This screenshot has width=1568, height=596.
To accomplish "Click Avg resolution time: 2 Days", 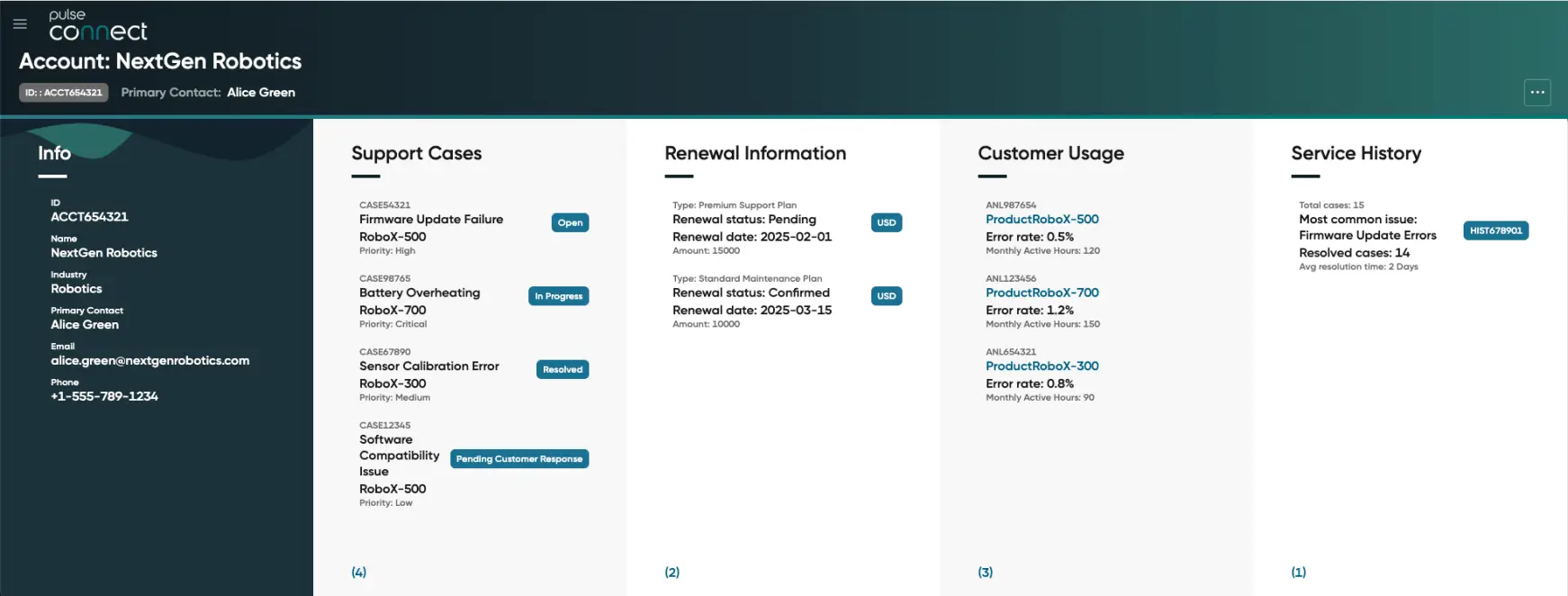I will (x=1358, y=266).
